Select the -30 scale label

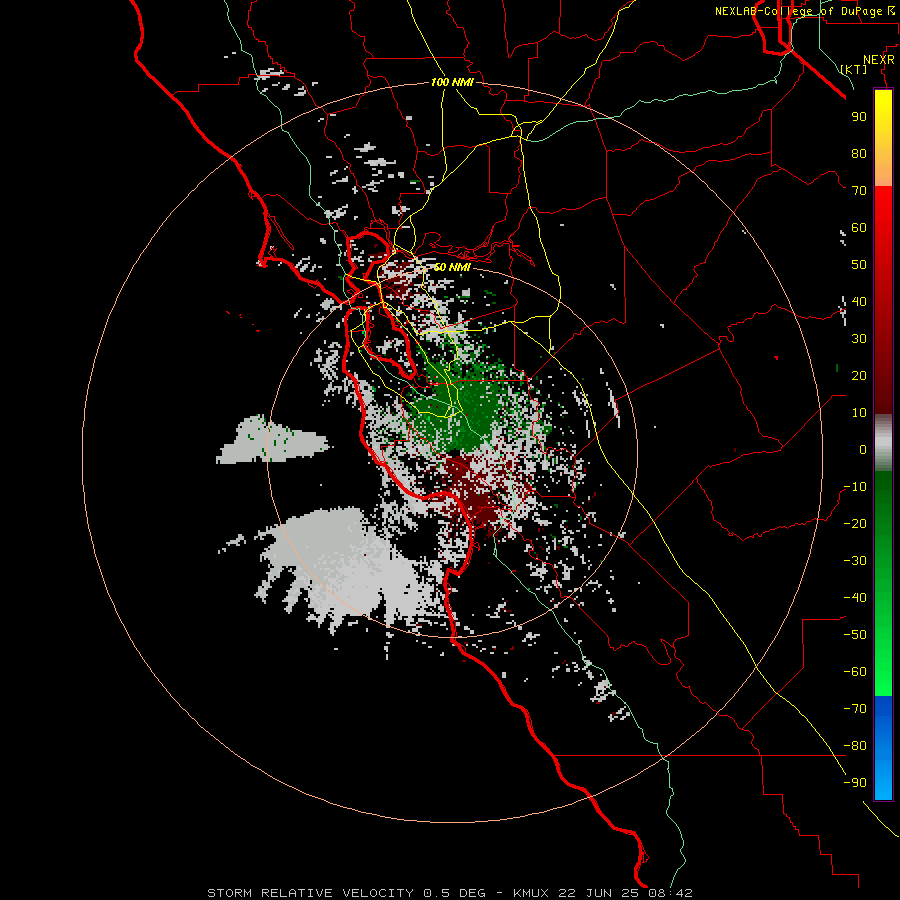[x=855, y=561]
